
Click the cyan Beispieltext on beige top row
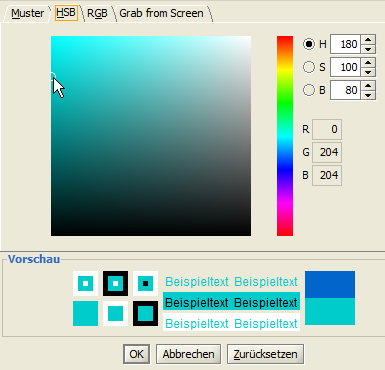click(x=231, y=282)
